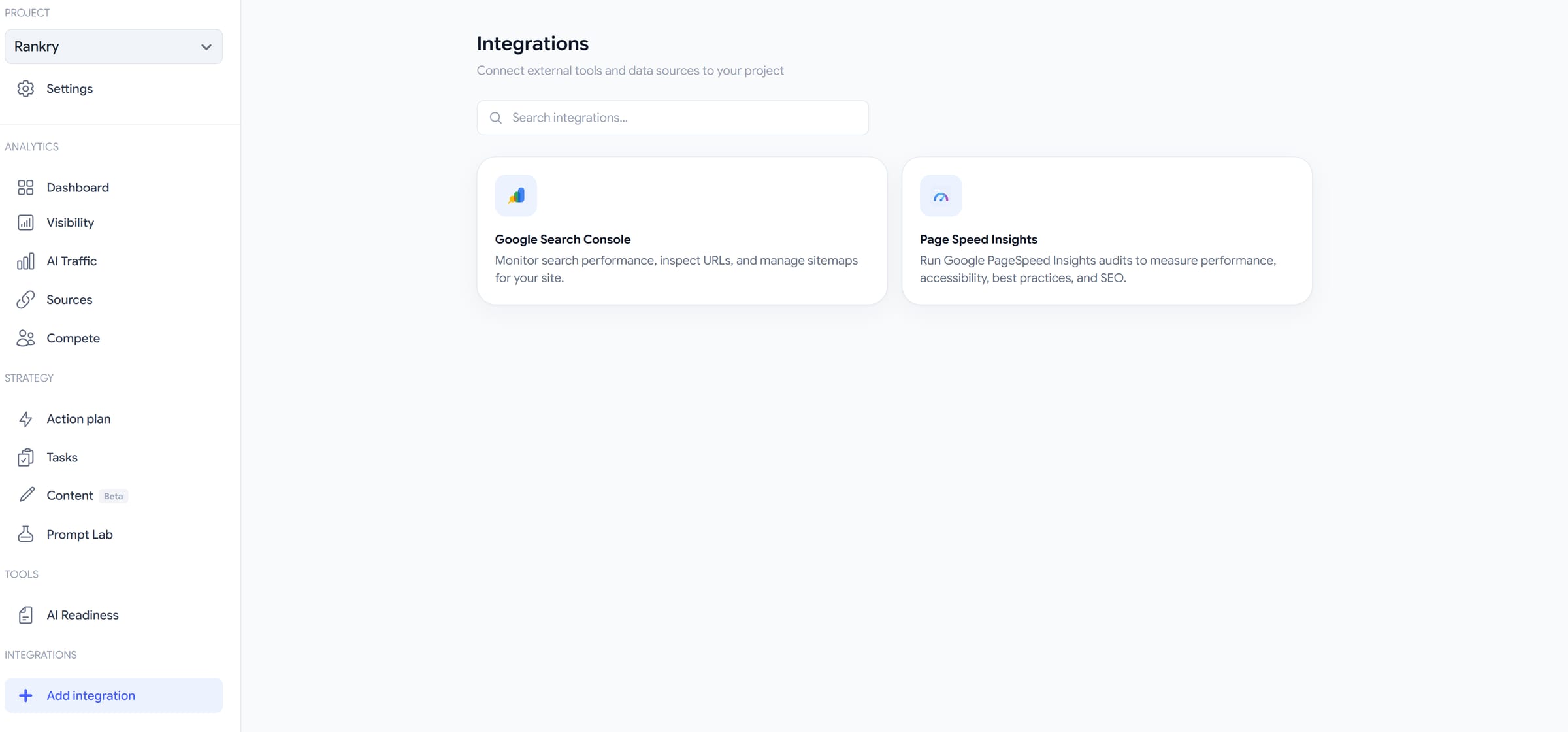Open the Sources sidebar entry
Viewport: 1568px width, 732px height.
pyautogui.click(x=114, y=299)
